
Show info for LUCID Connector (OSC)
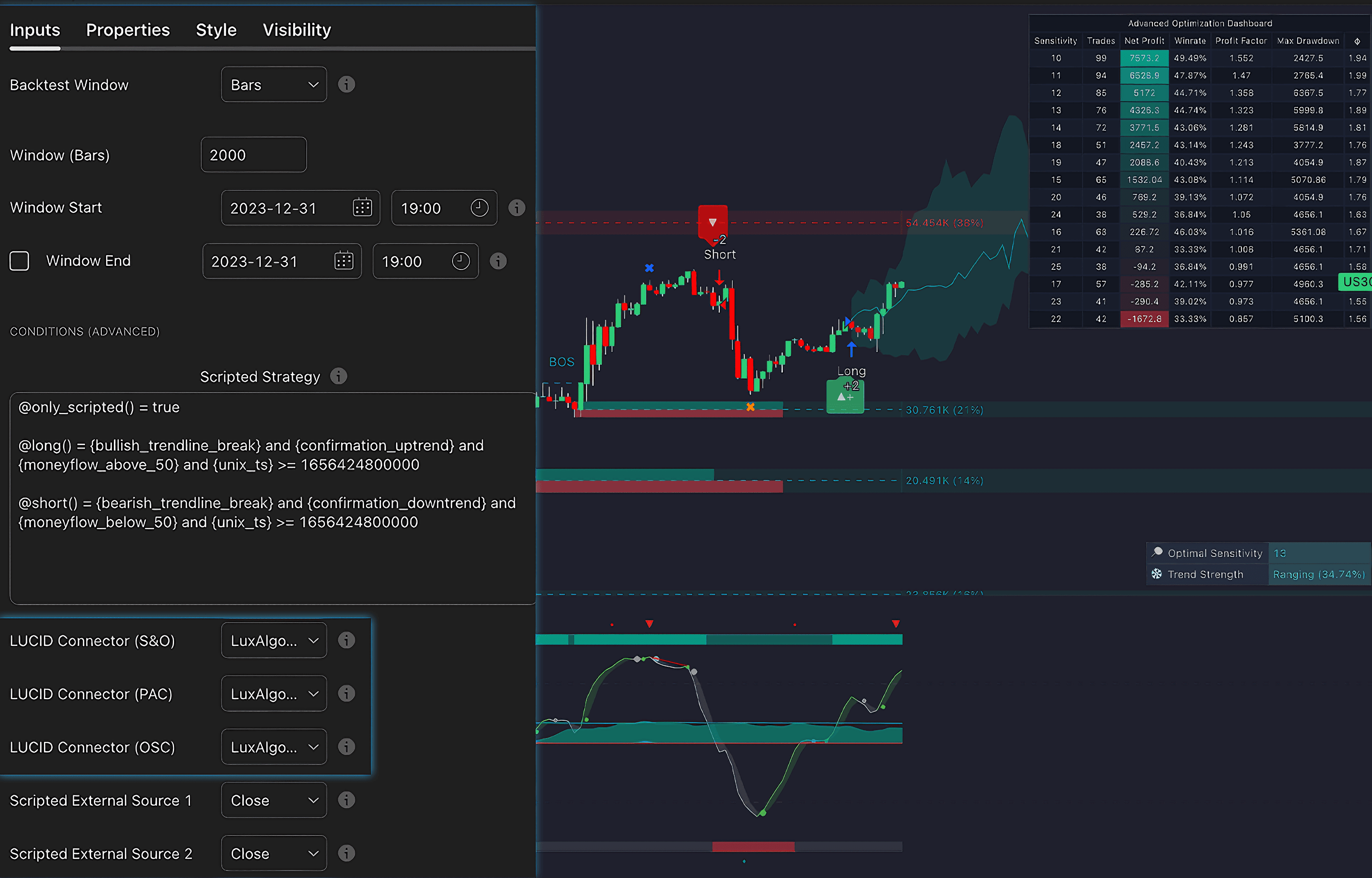[x=346, y=747]
